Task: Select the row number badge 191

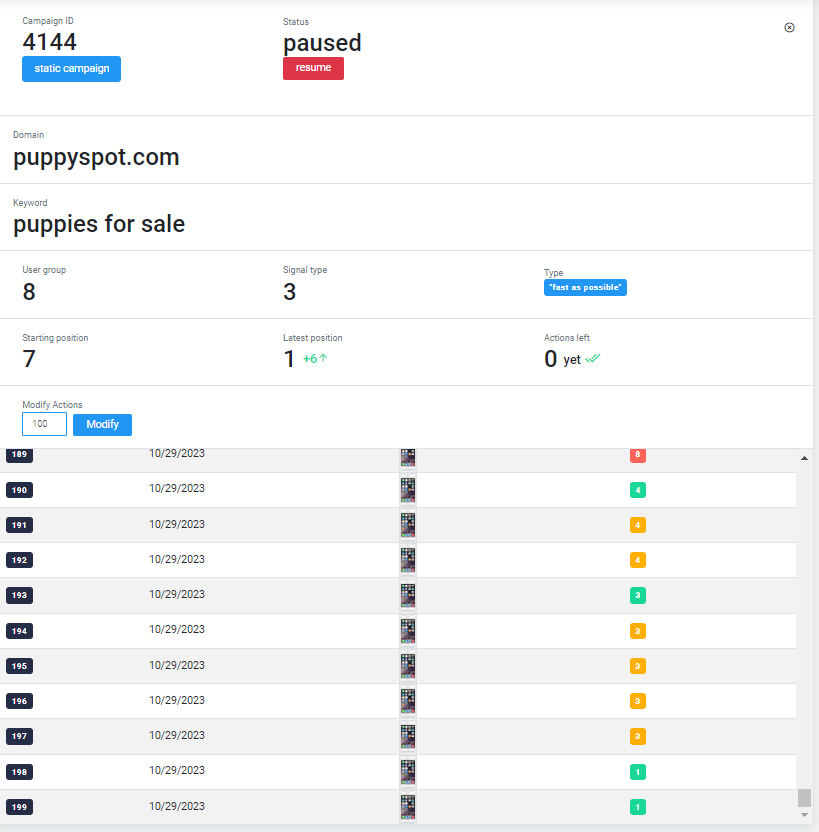Action: (20, 525)
